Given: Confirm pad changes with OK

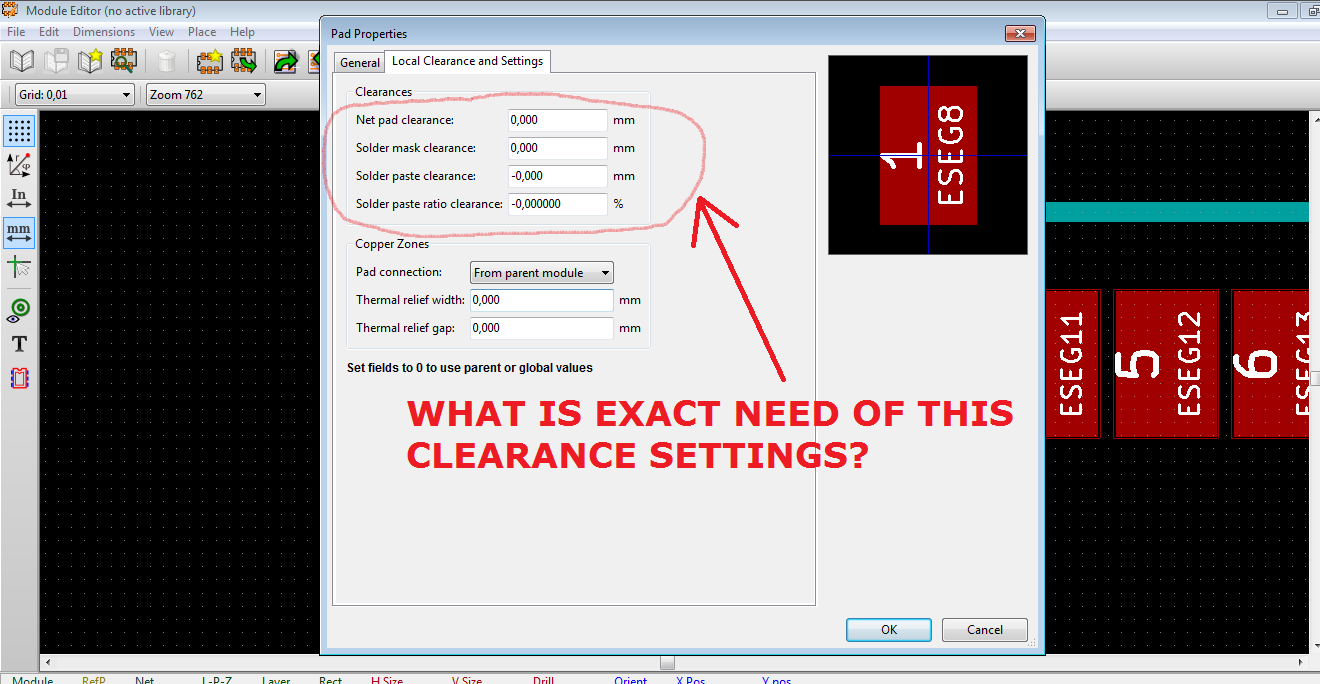Looking at the screenshot, I should click(888, 629).
